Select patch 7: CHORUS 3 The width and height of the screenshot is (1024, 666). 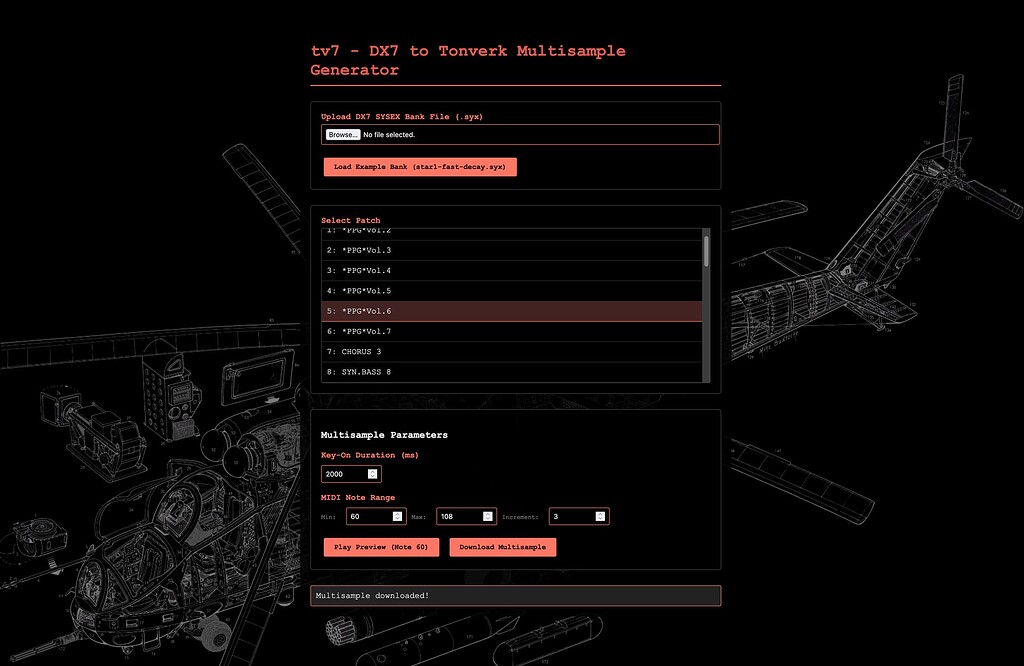(x=511, y=351)
